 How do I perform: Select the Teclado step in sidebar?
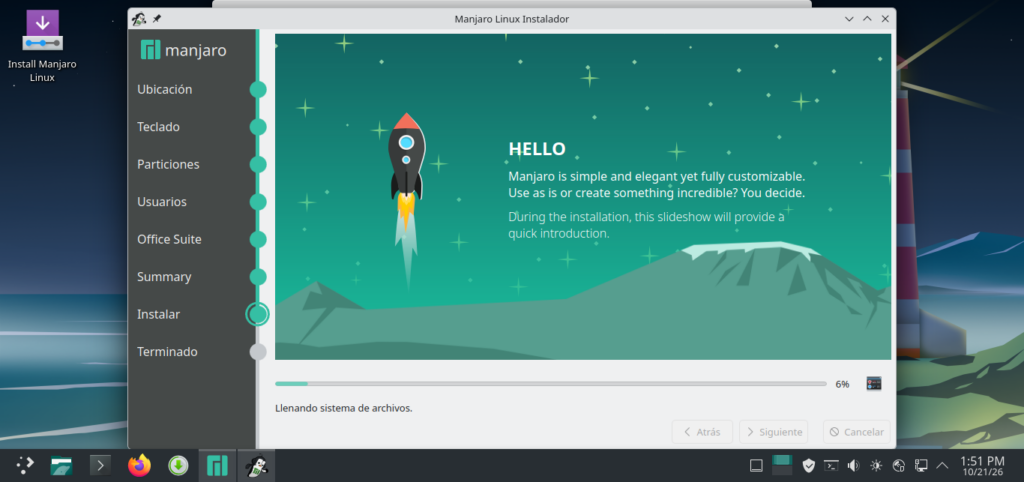[x=158, y=127]
